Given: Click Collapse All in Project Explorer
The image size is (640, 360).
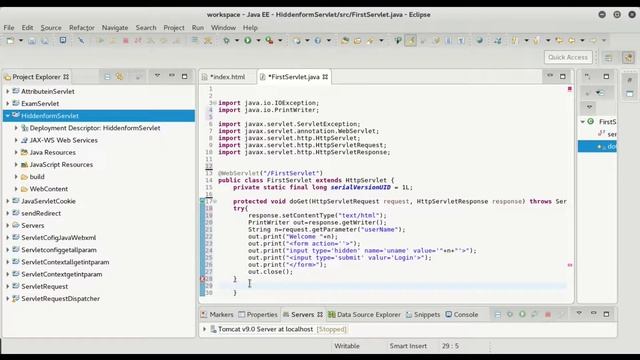Looking at the screenshot, I should (x=107, y=76).
